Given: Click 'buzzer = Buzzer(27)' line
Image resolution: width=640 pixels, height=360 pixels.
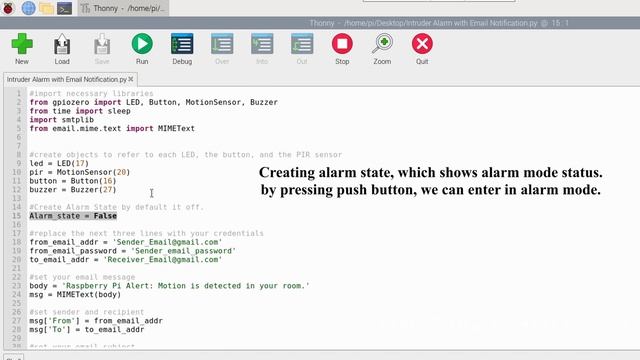Looking at the screenshot, I should (x=73, y=190).
